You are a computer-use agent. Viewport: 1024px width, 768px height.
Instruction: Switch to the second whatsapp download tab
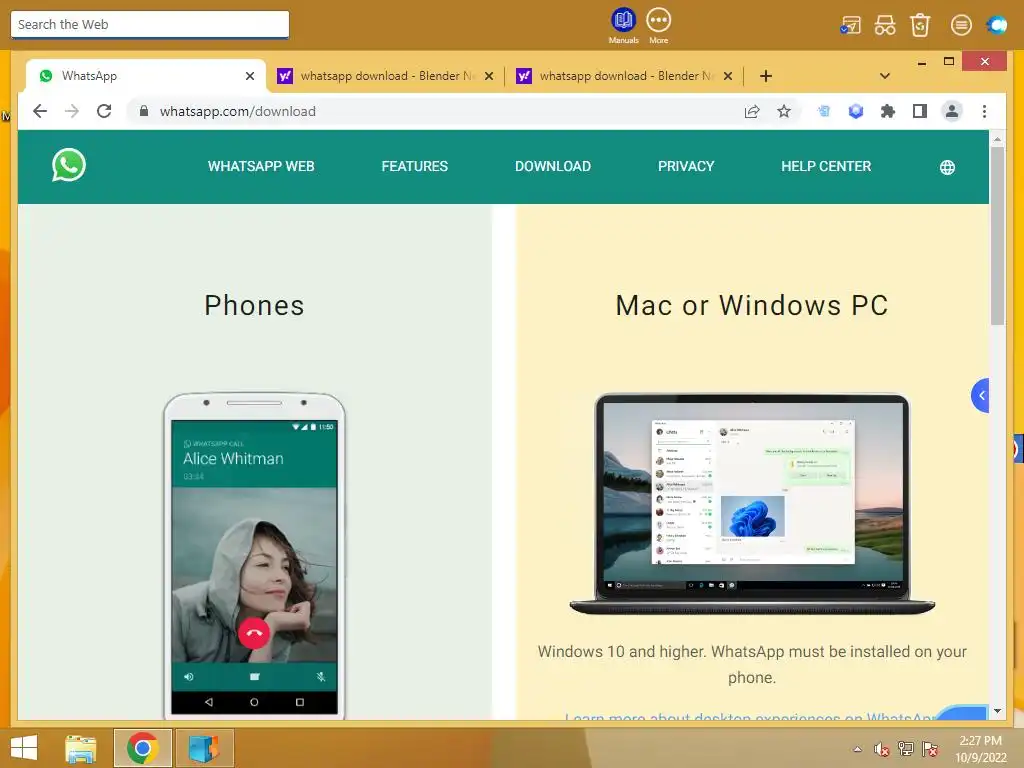point(385,76)
